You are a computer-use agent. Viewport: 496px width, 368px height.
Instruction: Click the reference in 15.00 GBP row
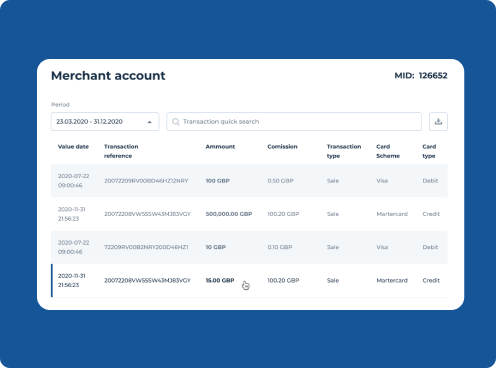coord(147,280)
